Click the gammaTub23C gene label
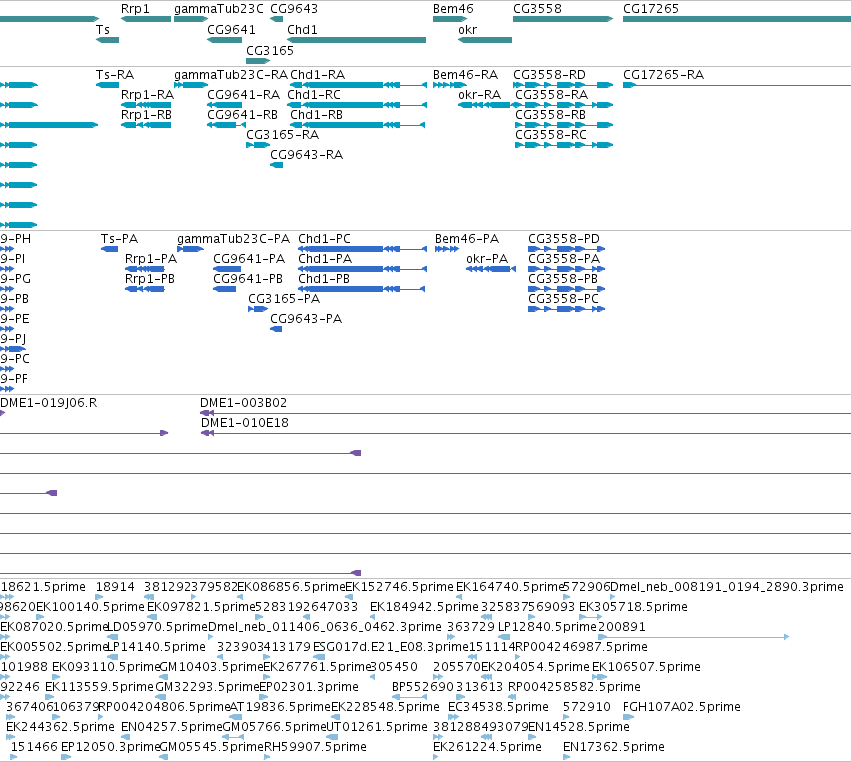This screenshot has width=851, height=762. tap(219, 9)
